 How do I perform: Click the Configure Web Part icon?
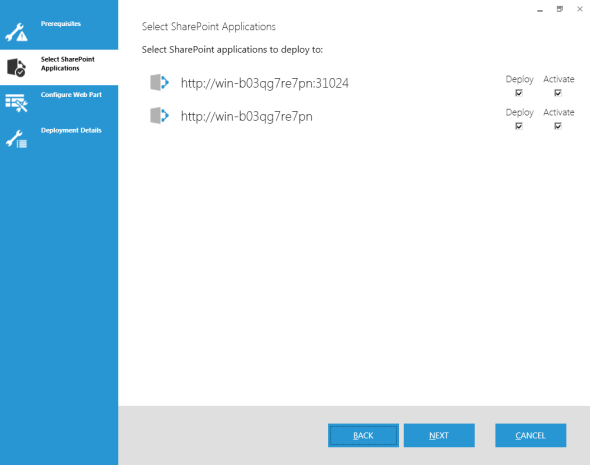pyautogui.click(x=16, y=103)
